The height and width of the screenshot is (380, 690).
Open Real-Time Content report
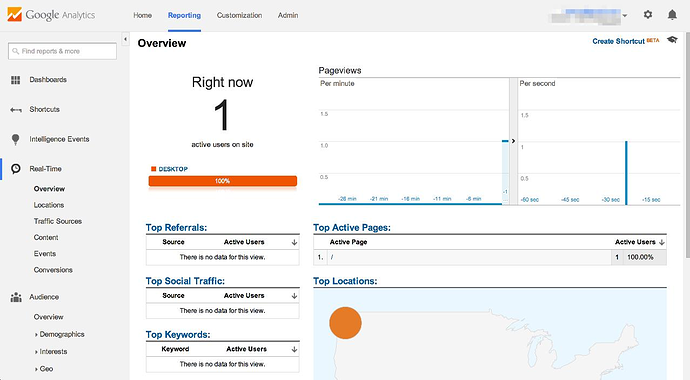(46, 238)
